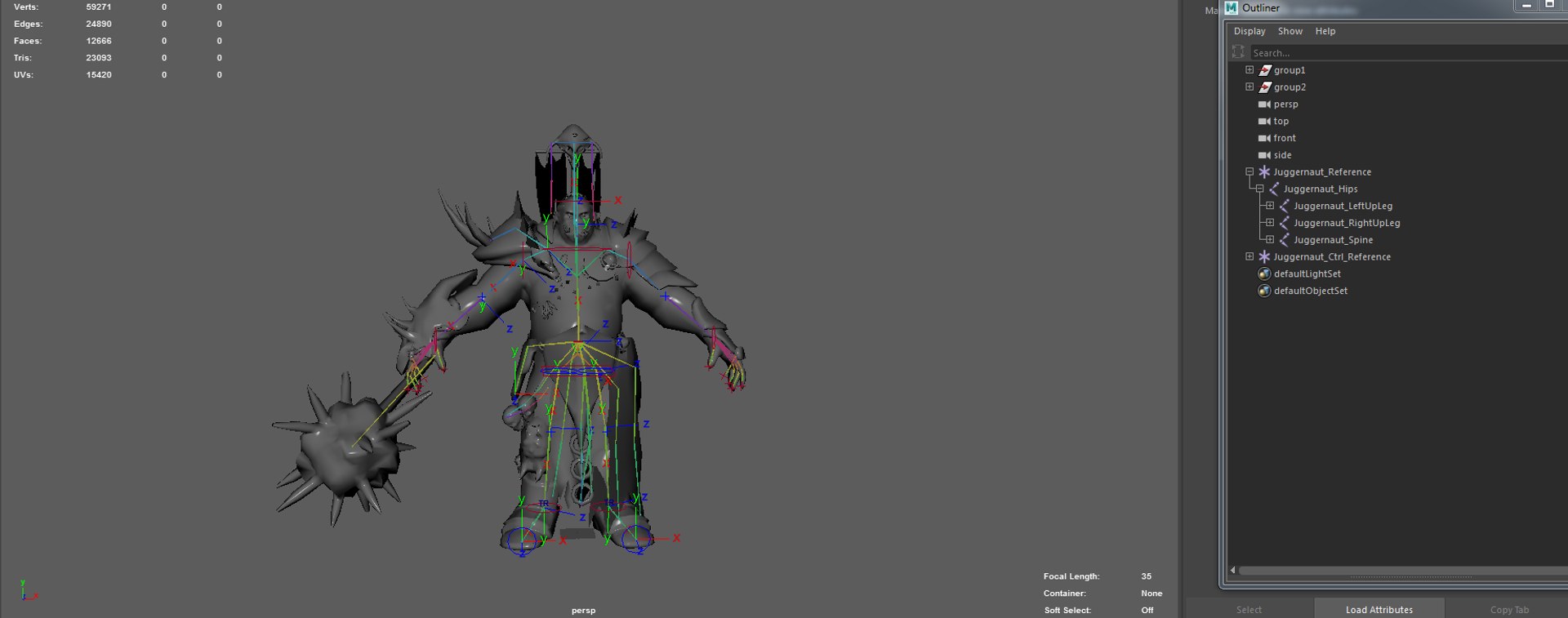Click the Soft Select Off value
This screenshot has width=1568, height=618.
click(x=1147, y=610)
